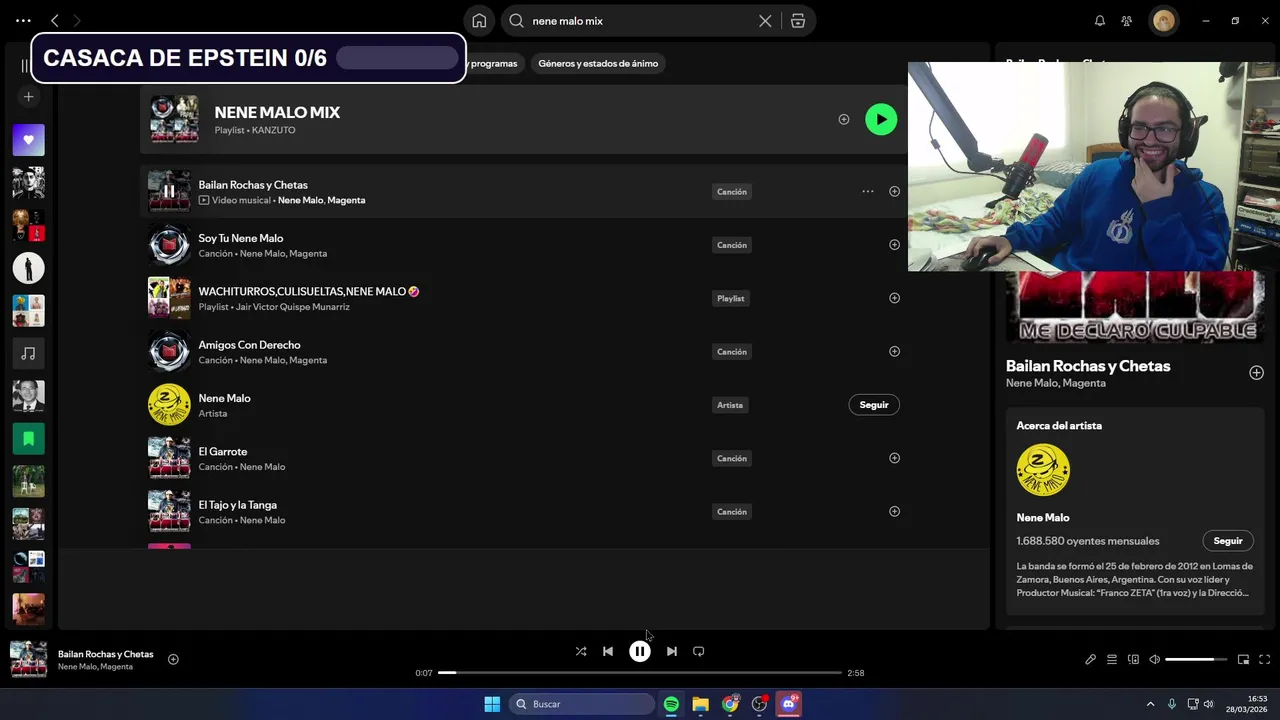Adjust the Spotify volume slider
1280x720 pixels.
[x=1196, y=659]
